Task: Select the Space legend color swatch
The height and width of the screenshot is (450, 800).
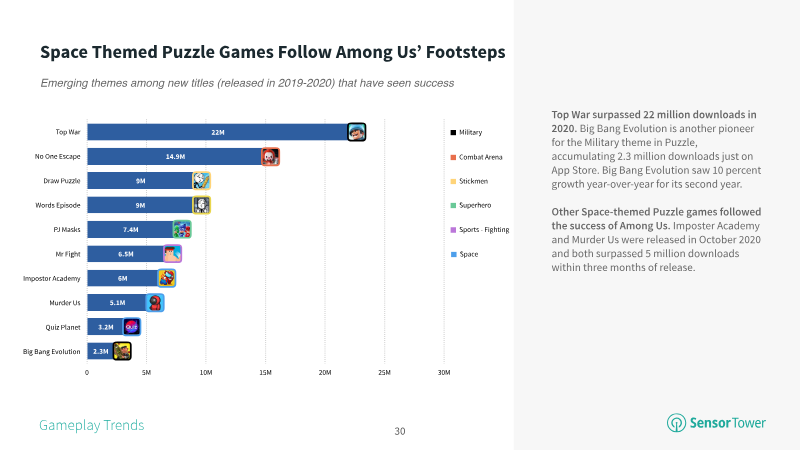Action: (x=453, y=254)
